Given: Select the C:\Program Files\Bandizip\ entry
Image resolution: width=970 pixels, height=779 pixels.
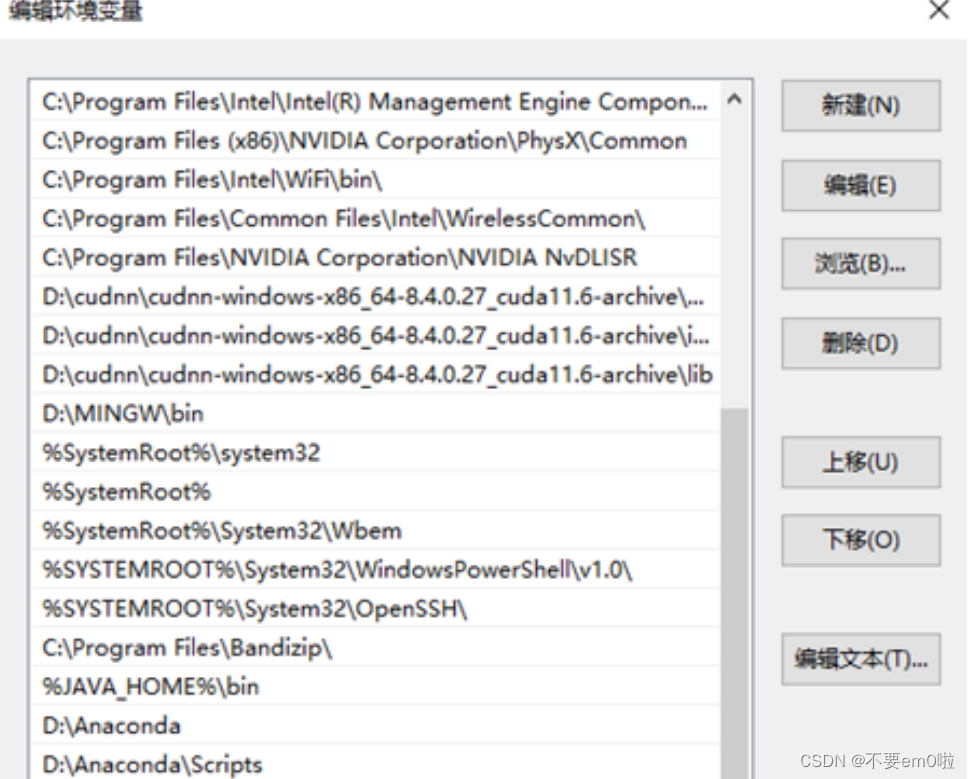Looking at the screenshot, I should tap(376, 647).
